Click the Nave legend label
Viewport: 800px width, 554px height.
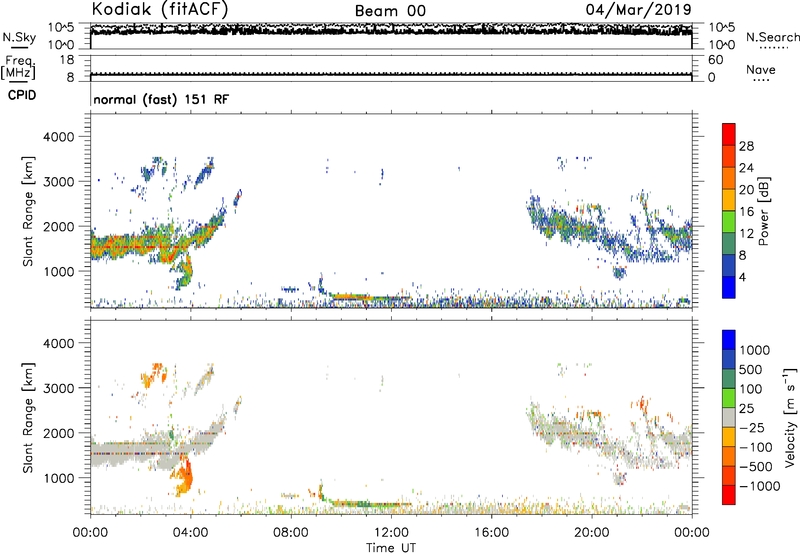click(761, 70)
